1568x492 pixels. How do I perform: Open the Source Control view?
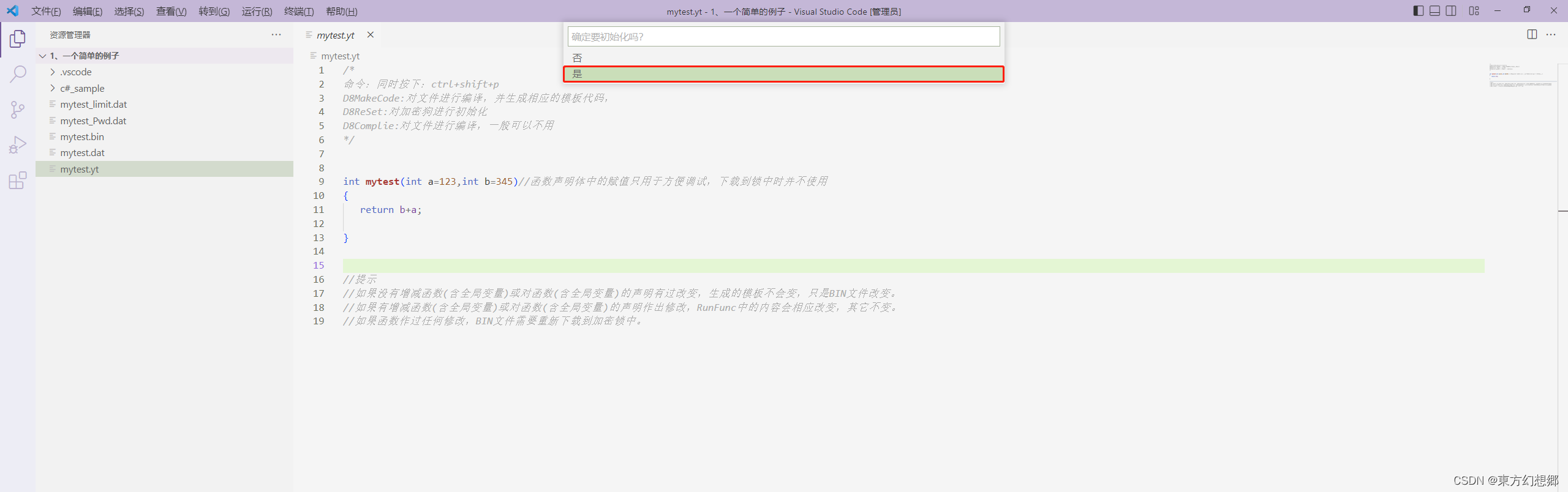[18, 110]
